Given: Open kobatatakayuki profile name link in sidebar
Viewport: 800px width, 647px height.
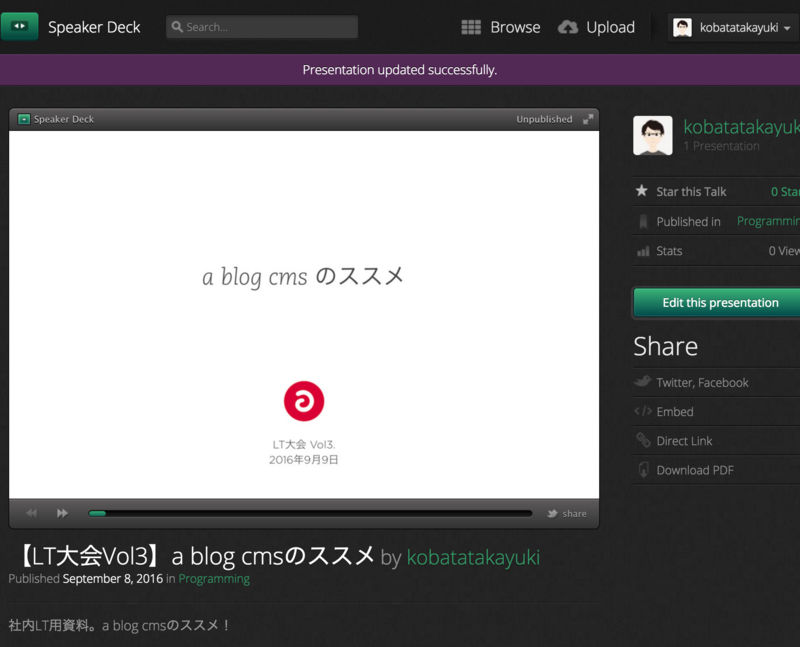Looking at the screenshot, I should pos(741,127).
